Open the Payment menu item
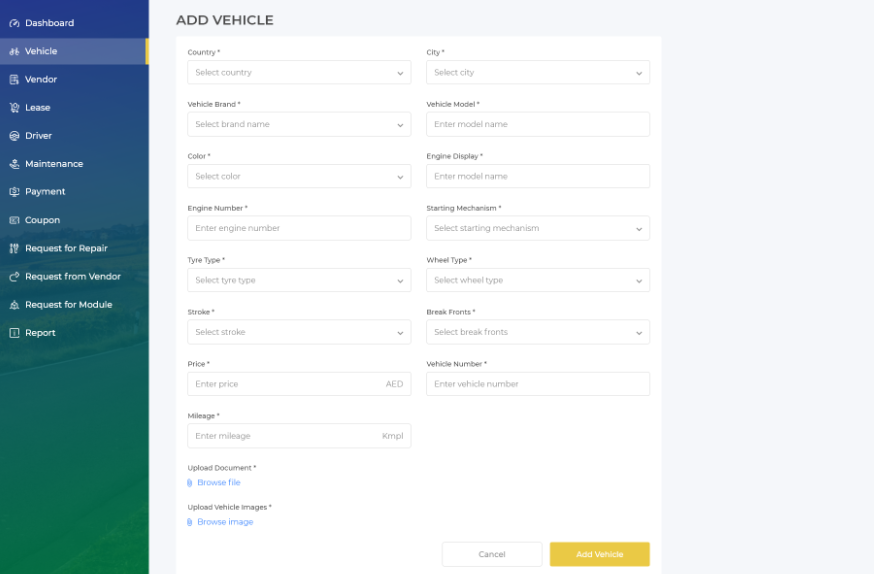The height and width of the screenshot is (574, 874). 74,192
